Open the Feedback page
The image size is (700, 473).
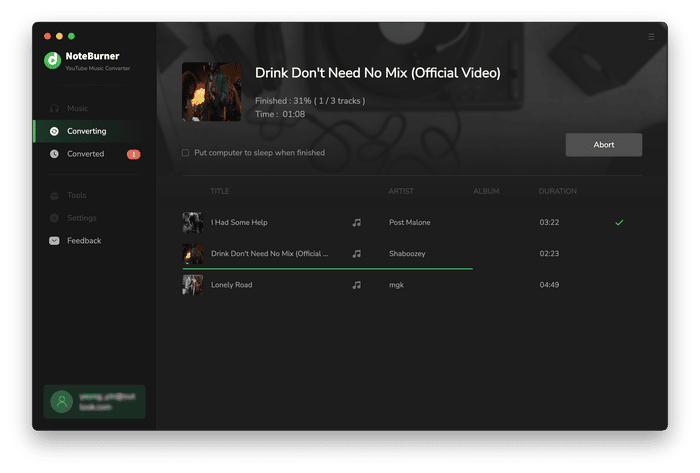[95, 241]
